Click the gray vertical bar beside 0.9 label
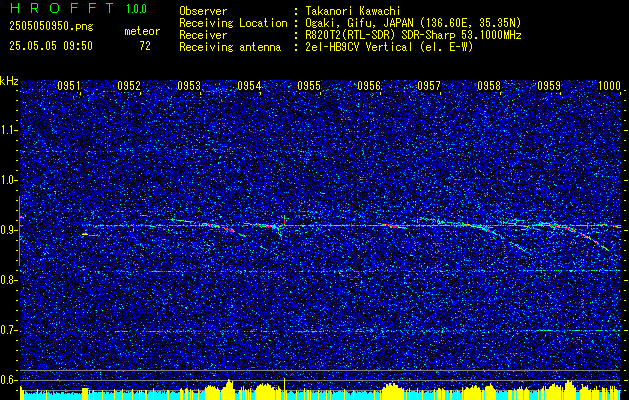Image resolution: width=629 pixels, height=400 pixels. (x=19, y=231)
